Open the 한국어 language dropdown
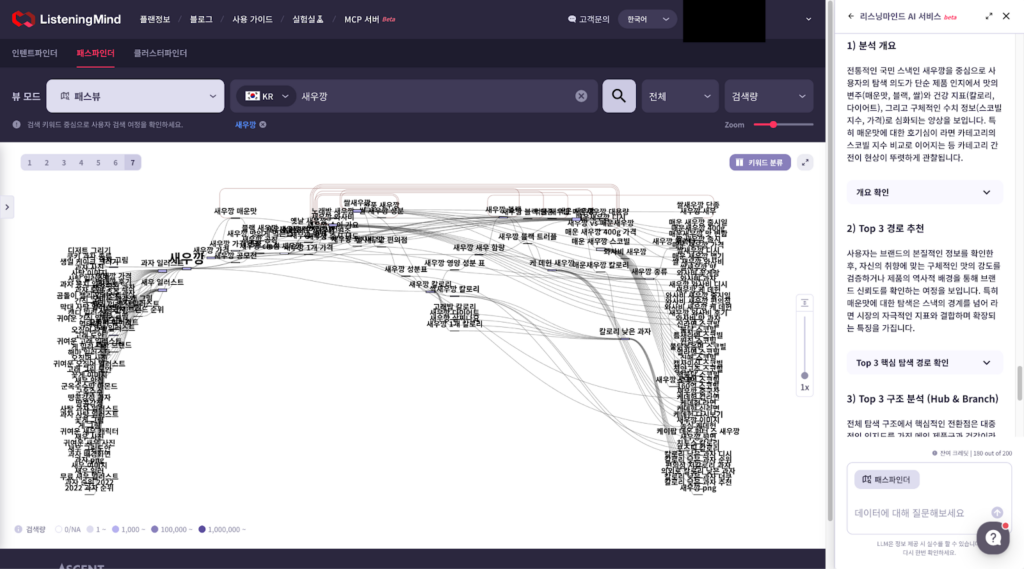This screenshot has height=569, width=1024. point(646,19)
